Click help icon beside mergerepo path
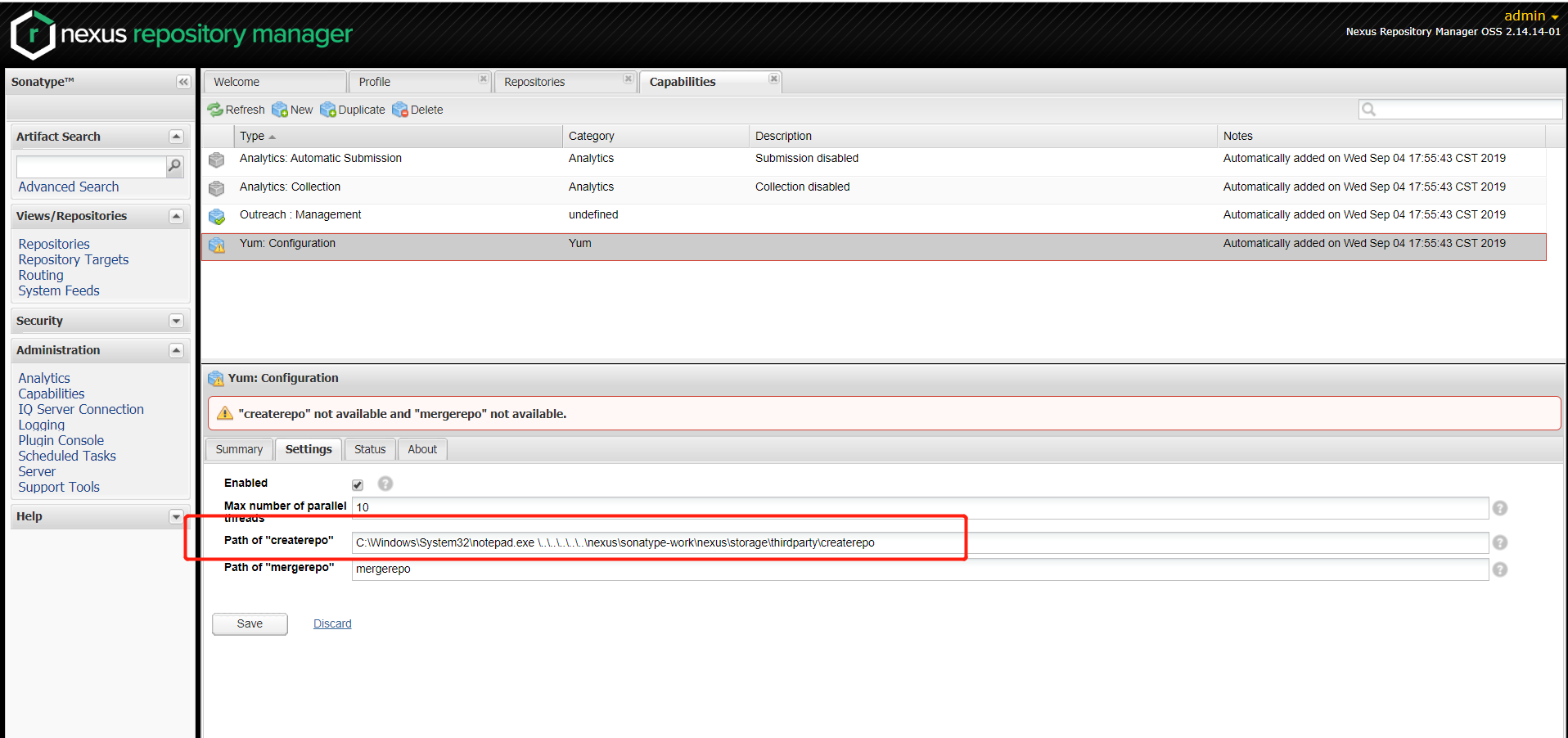Image resolution: width=1568 pixels, height=738 pixels. tap(1499, 569)
